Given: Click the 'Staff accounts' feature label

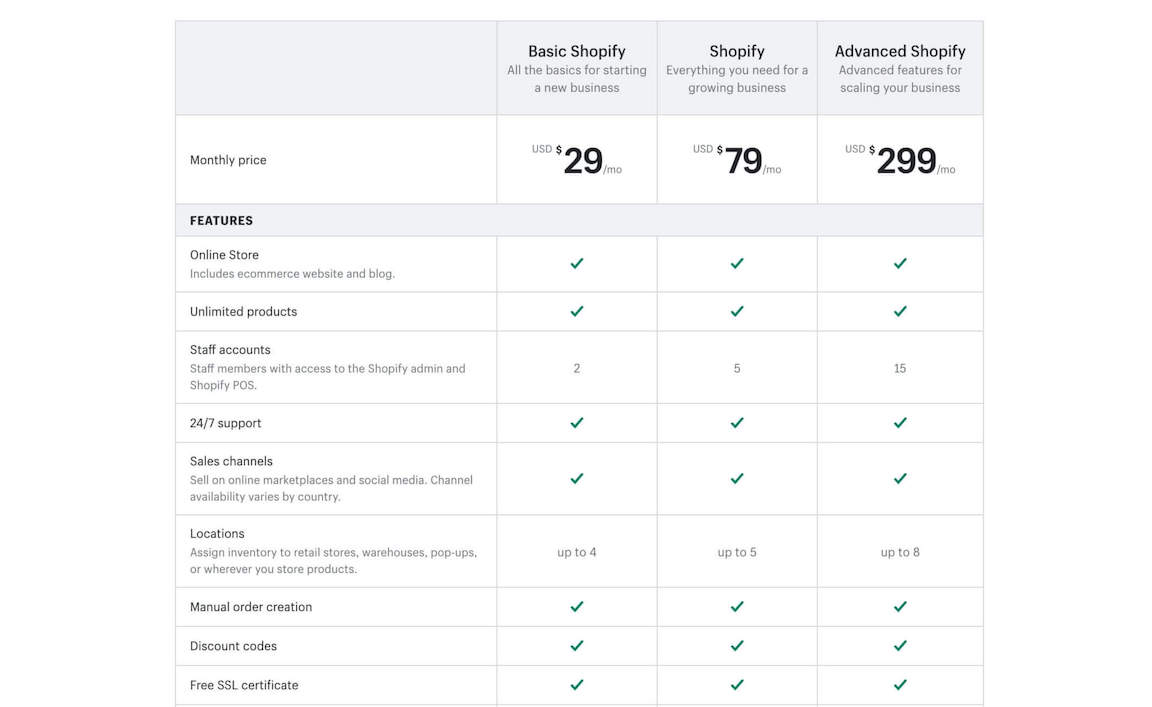Looking at the screenshot, I should click(230, 350).
